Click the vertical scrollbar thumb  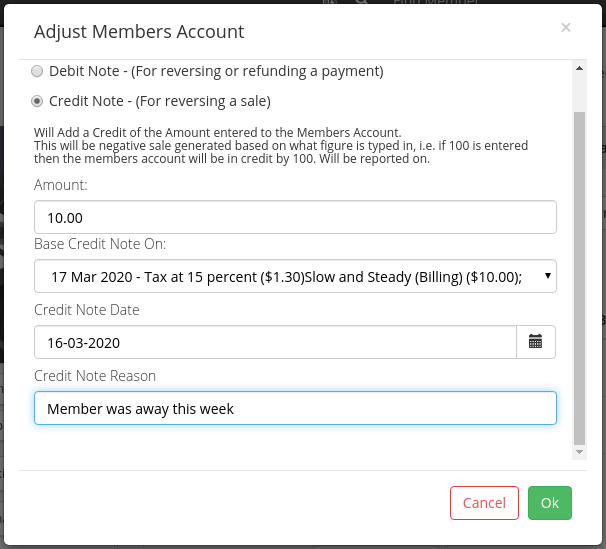(579, 278)
